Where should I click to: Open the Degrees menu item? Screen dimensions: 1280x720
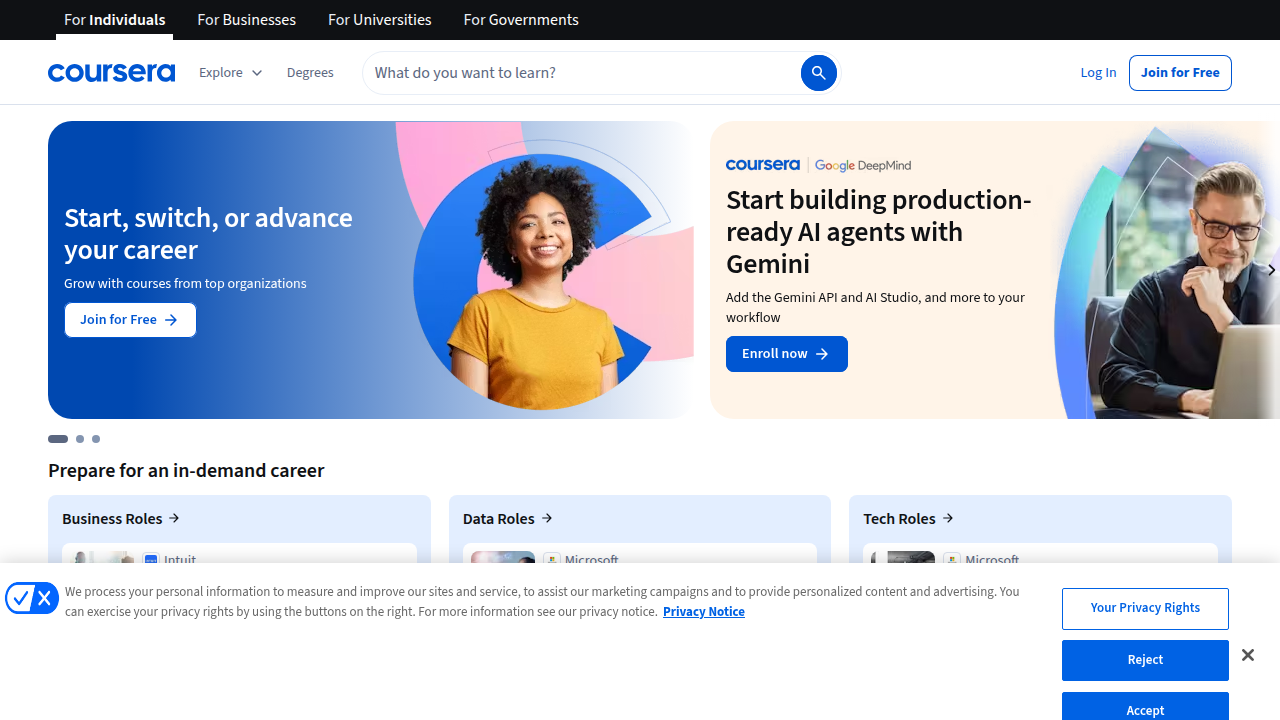point(310,72)
